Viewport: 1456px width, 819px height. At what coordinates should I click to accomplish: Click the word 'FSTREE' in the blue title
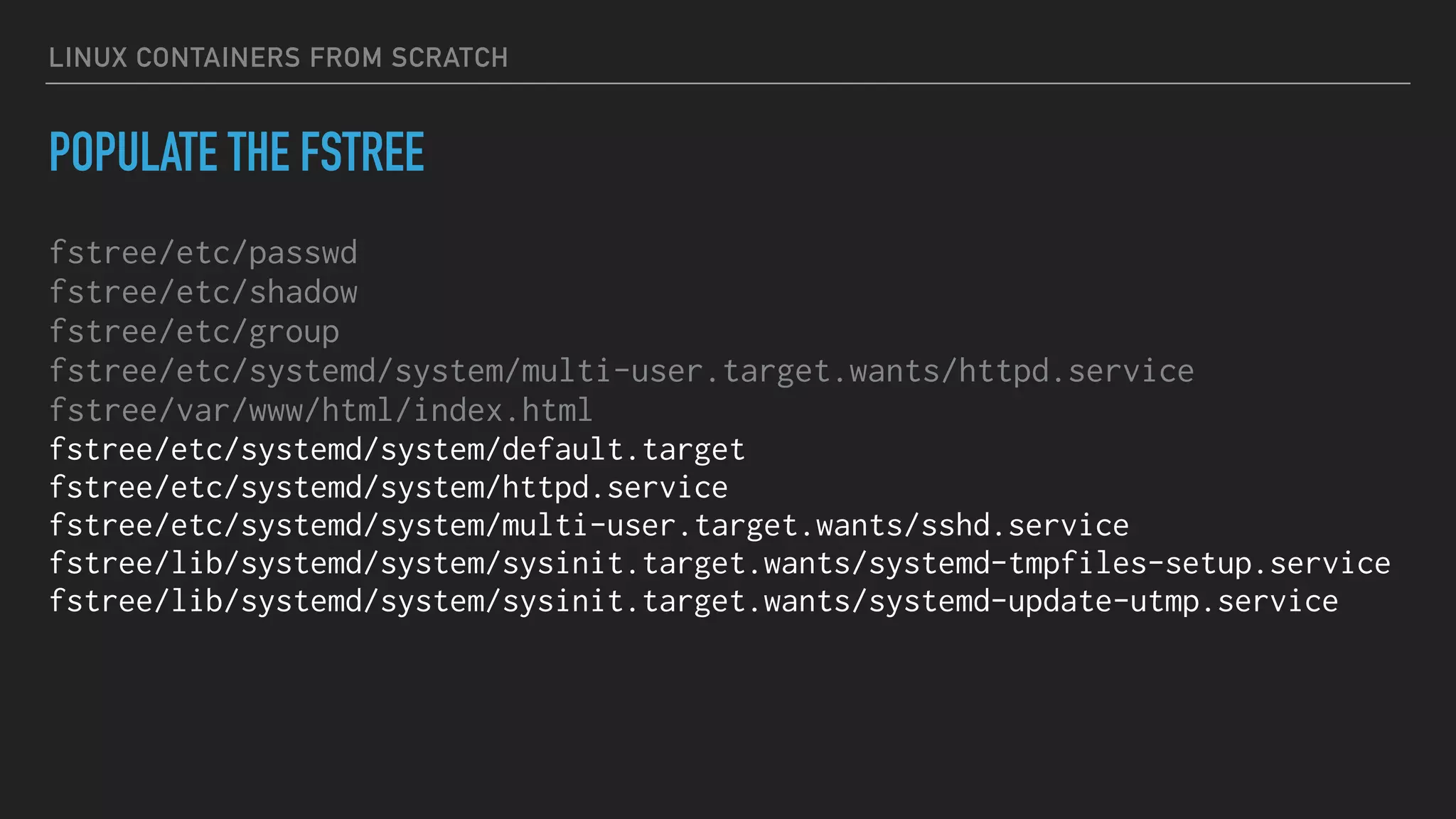362,152
